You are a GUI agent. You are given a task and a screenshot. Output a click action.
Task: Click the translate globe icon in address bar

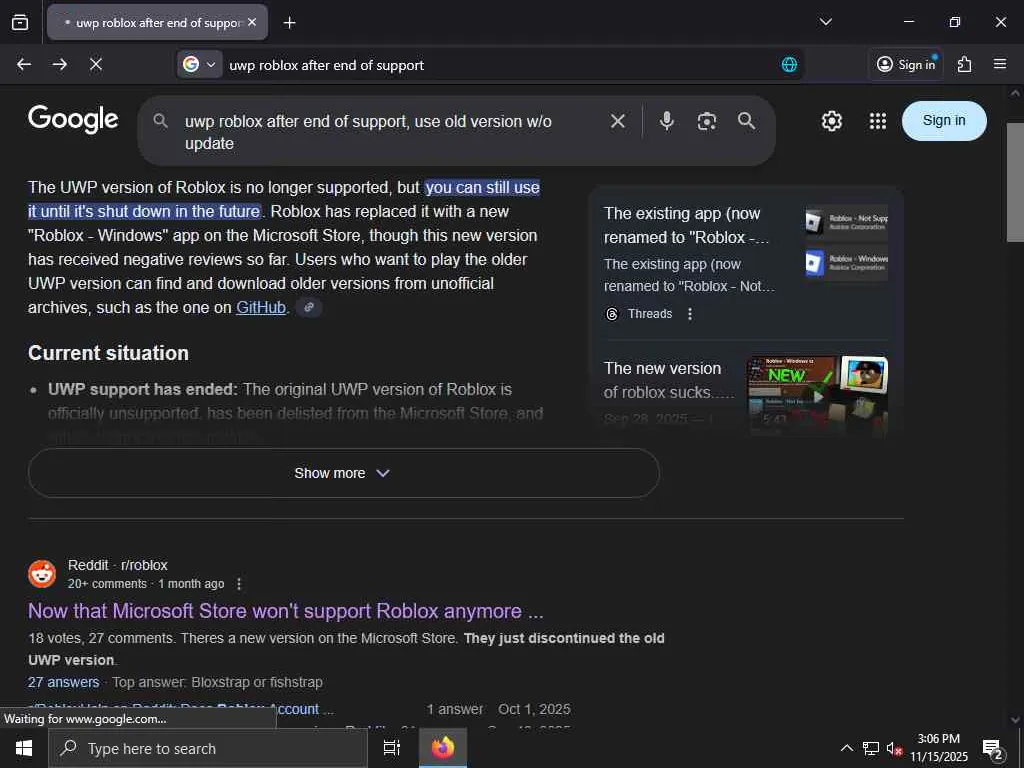pos(789,65)
